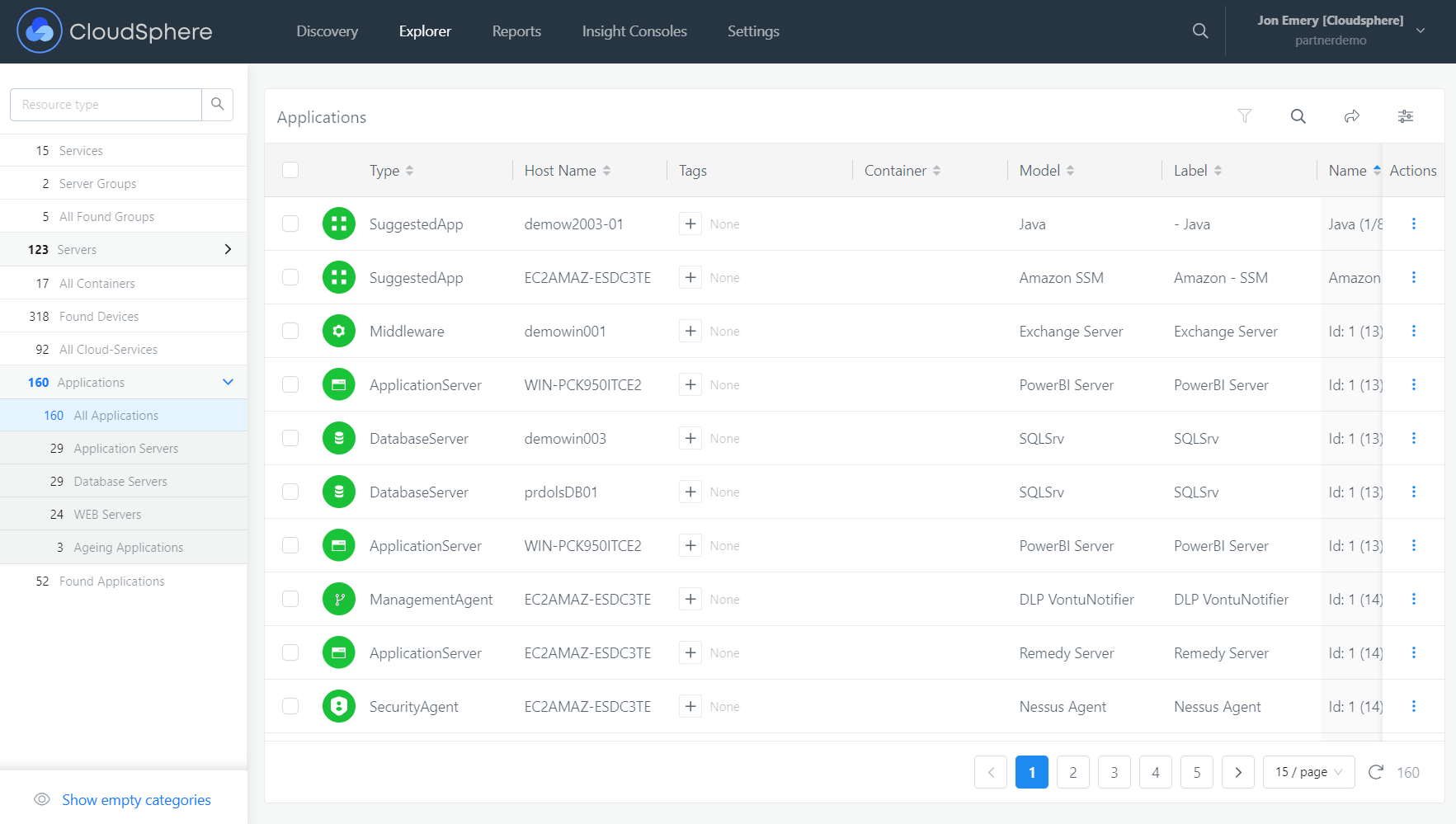Open the user account dropdown chevron

click(x=1421, y=31)
